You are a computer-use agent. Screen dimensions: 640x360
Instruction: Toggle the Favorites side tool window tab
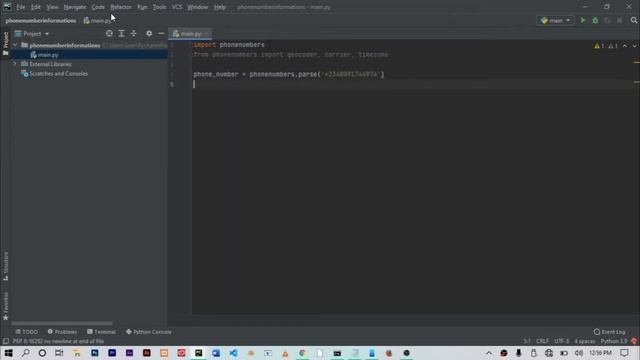tap(6, 306)
